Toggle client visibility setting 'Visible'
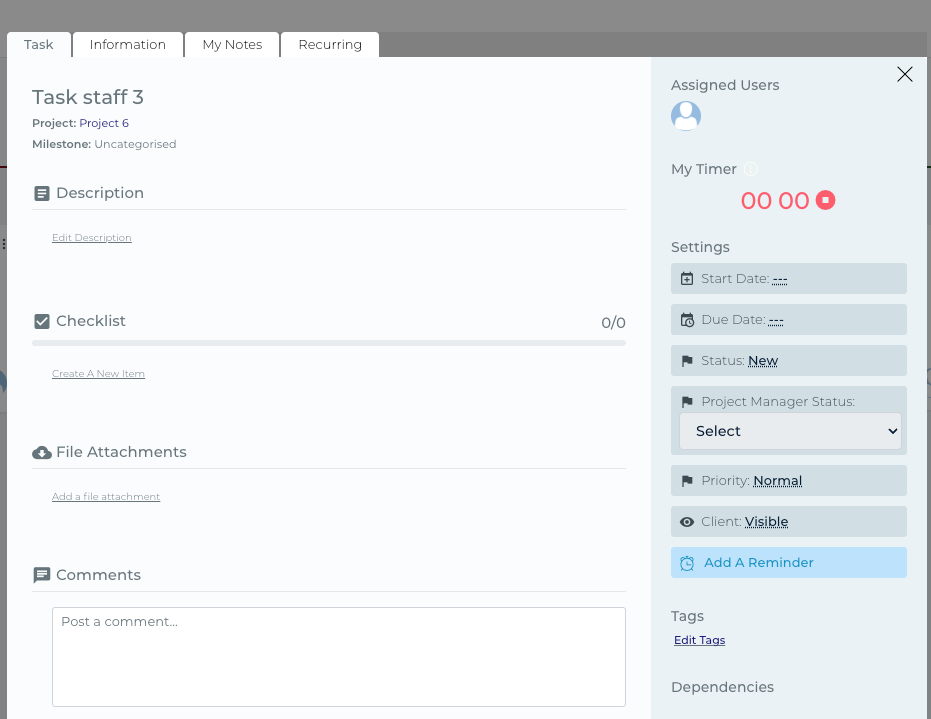This screenshot has width=931, height=719. [x=766, y=522]
